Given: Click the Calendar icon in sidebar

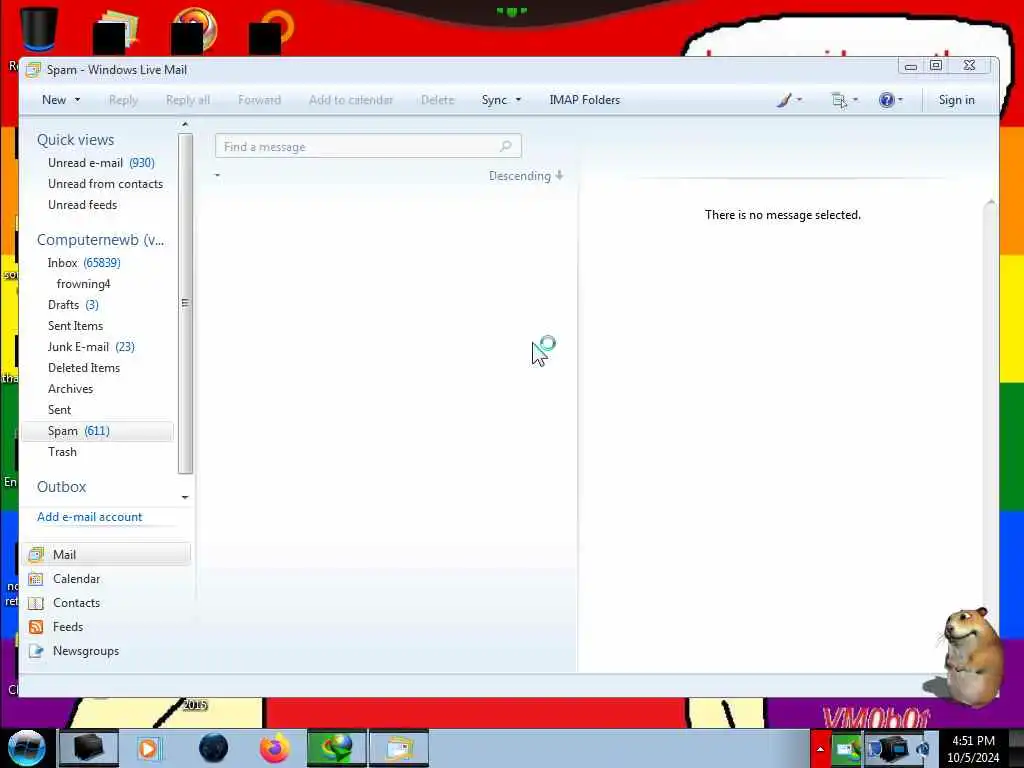Looking at the screenshot, I should click(36, 579).
